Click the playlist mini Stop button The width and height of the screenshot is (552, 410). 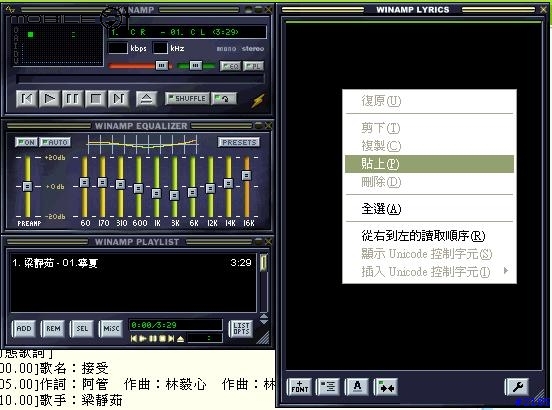pyautogui.click(x=162, y=339)
